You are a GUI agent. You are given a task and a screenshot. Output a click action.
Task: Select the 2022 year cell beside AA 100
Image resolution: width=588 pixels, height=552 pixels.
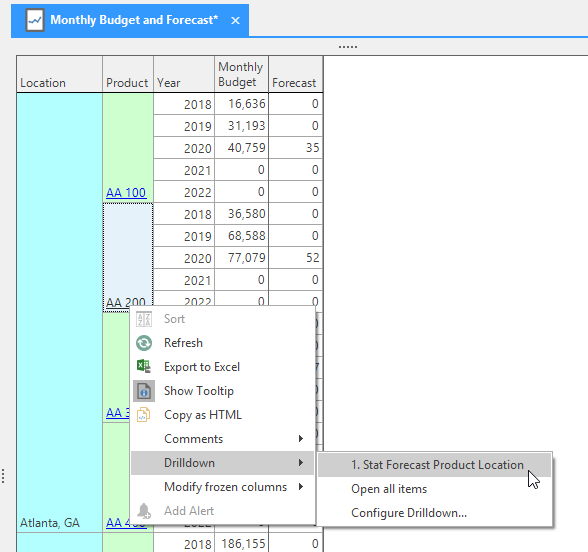pos(184,192)
